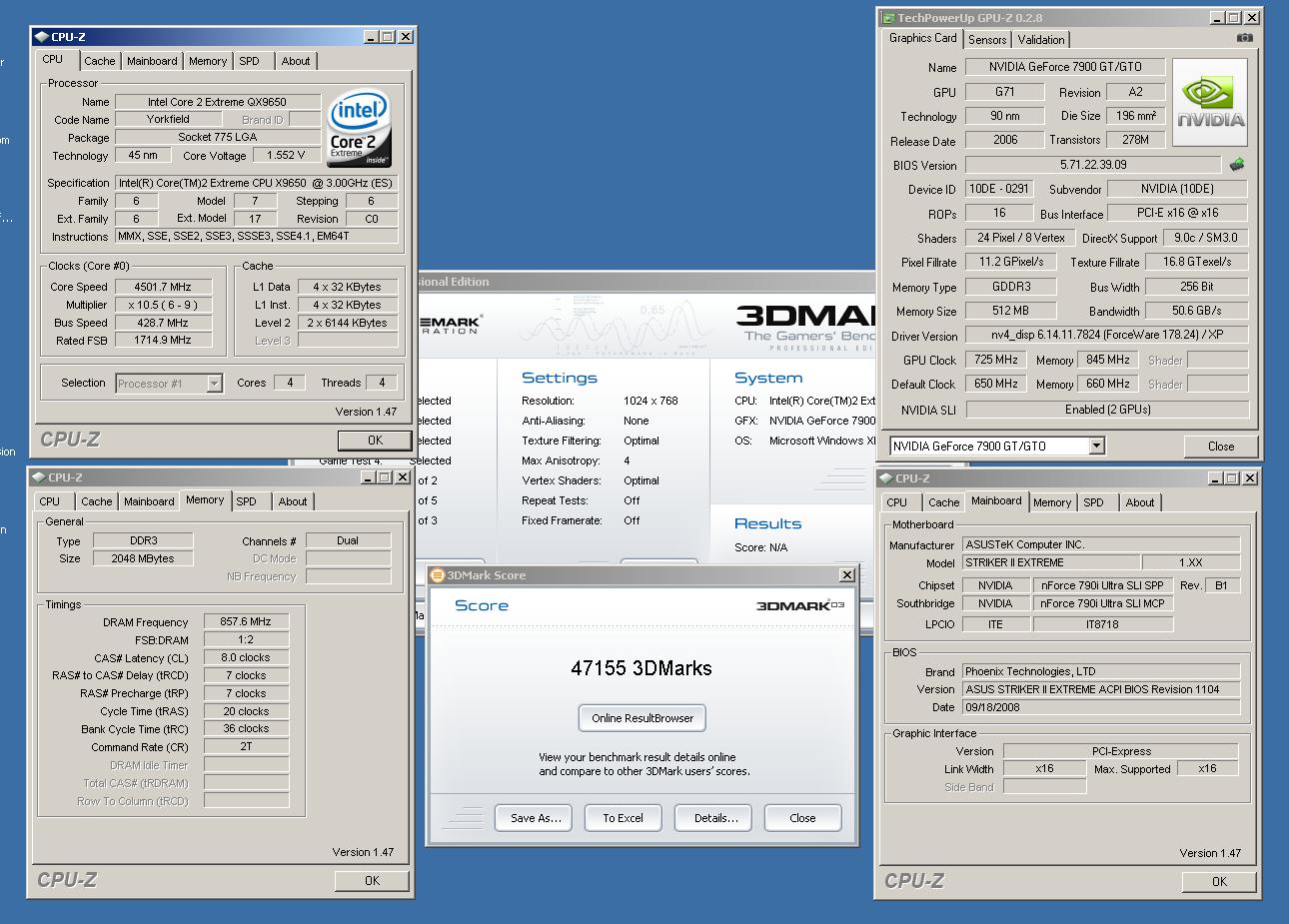Click the GPU name field NVIDIA GeForce 7900 GT/GTO
The height and width of the screenshot is (924, 1289).
[1065, 67]
